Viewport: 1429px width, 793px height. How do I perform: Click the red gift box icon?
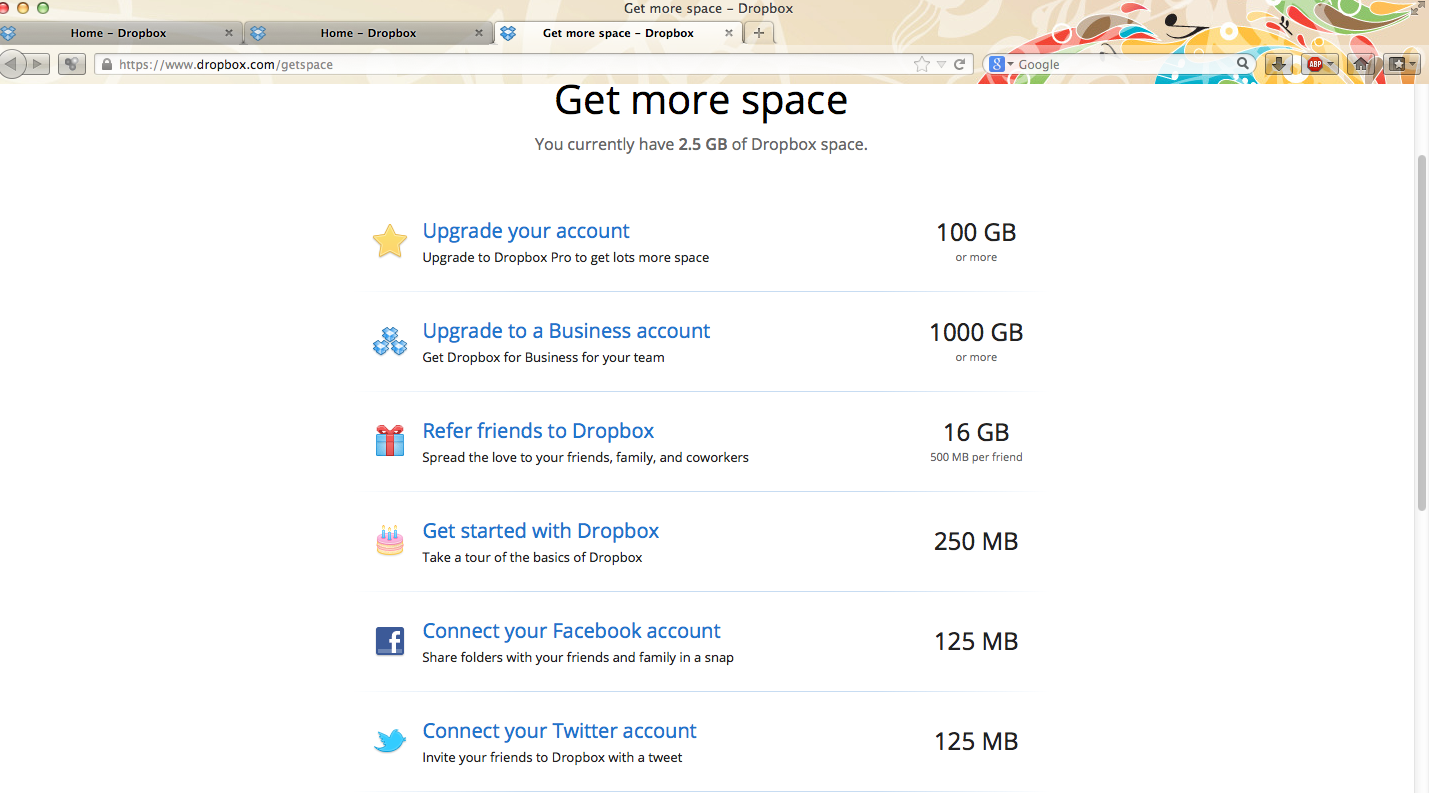(389, 441)
